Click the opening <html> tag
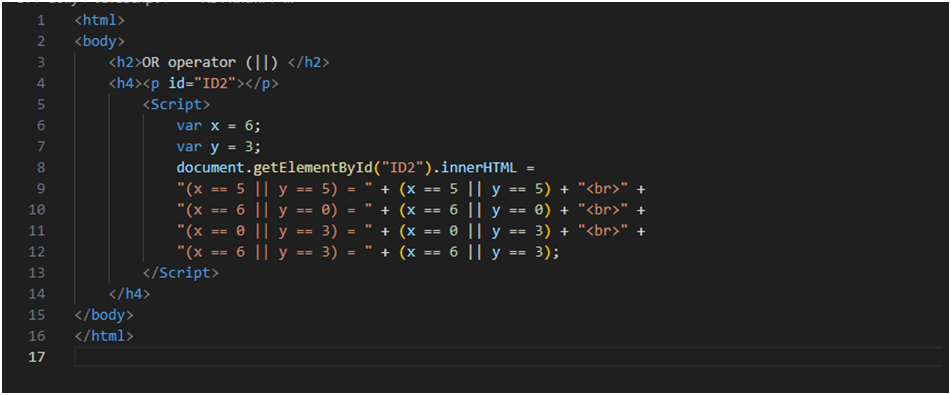Image resolution: width=951 pixels, height=395 pixels. (x=99, y=20)
